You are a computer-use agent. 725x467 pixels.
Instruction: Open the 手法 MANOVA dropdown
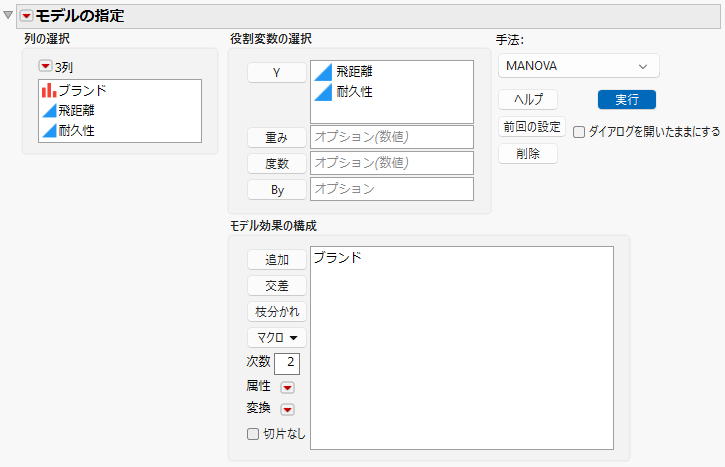click(578, 66)
